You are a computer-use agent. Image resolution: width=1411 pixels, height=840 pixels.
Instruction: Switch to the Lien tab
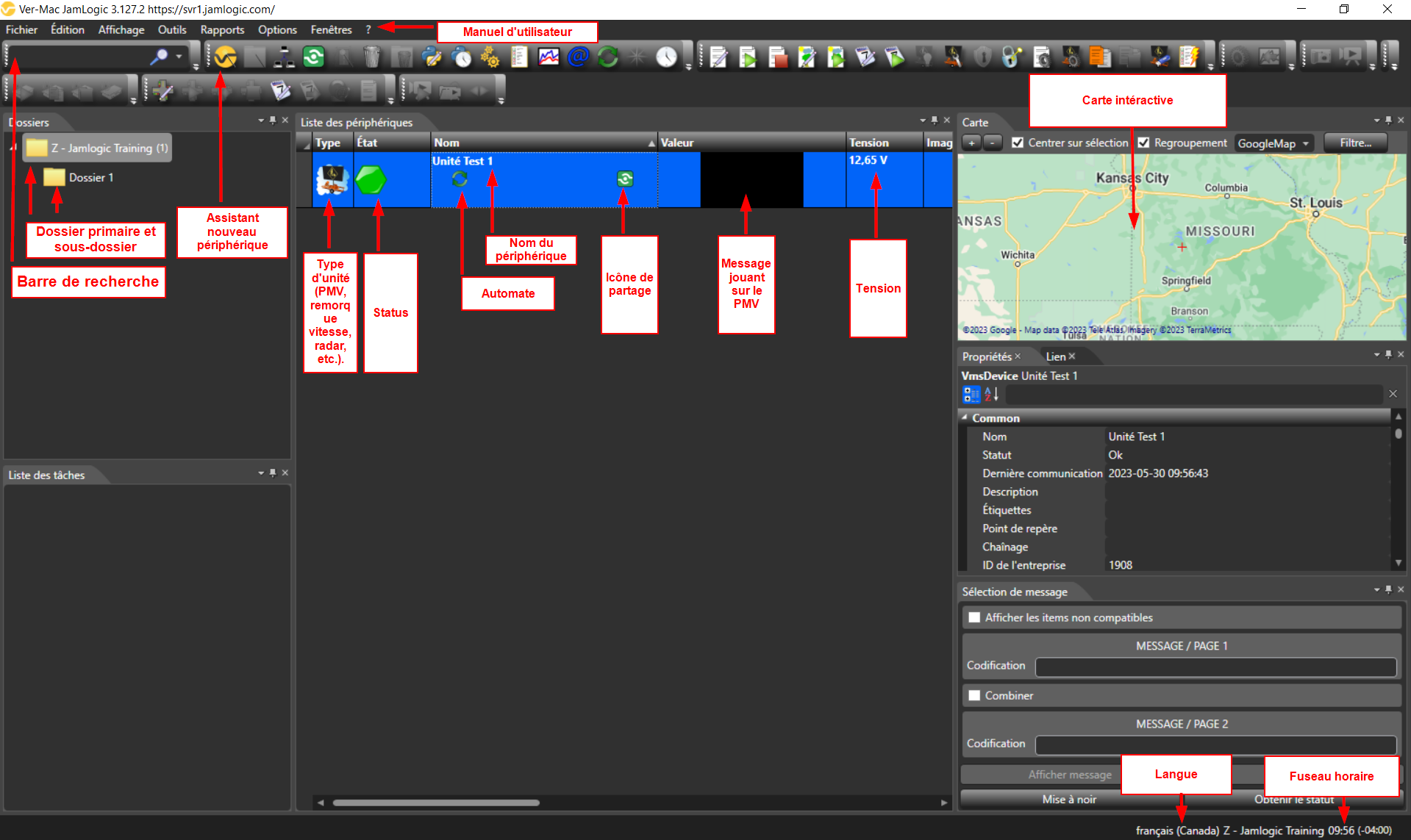coord(1057,356)
